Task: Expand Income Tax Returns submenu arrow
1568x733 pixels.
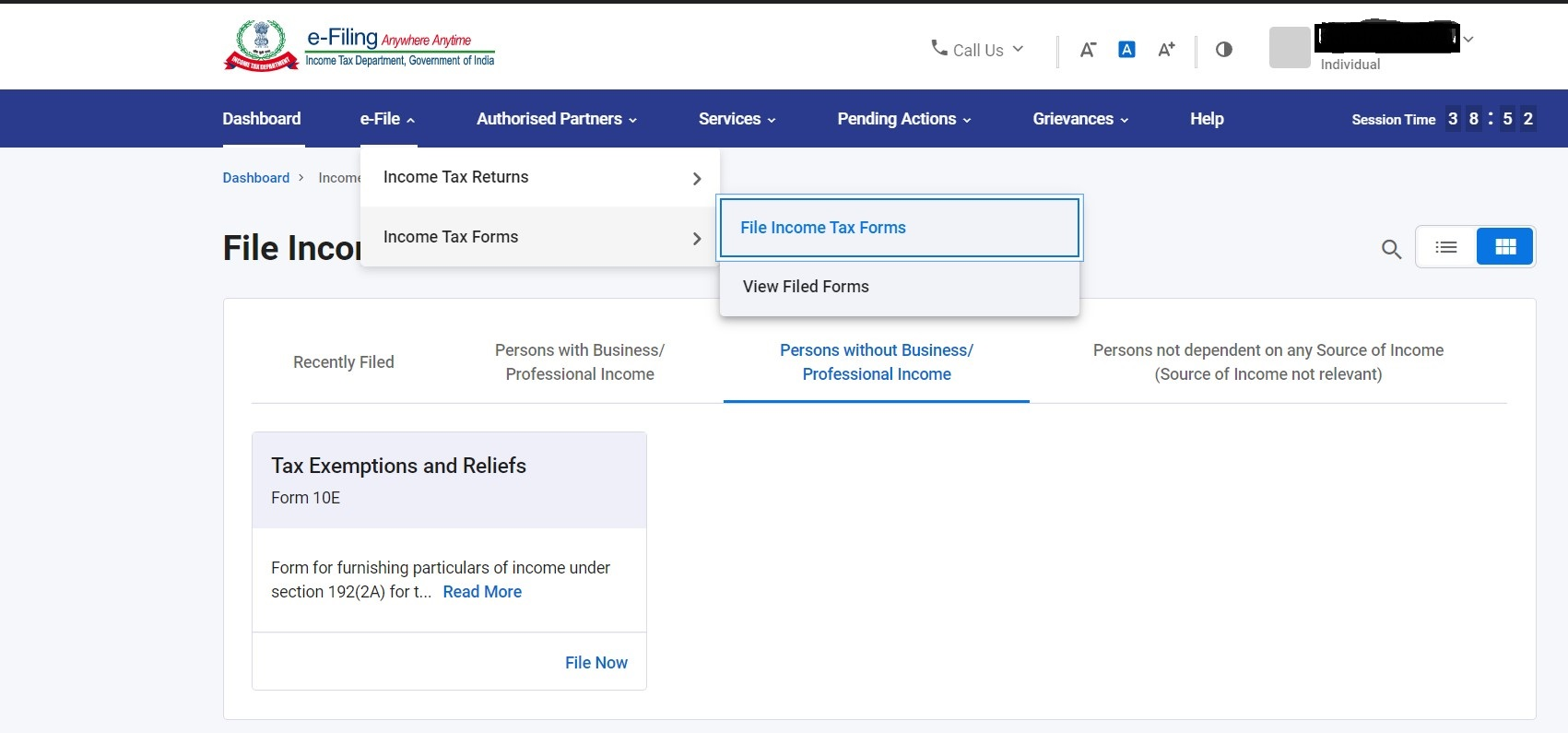Action: 697,179
